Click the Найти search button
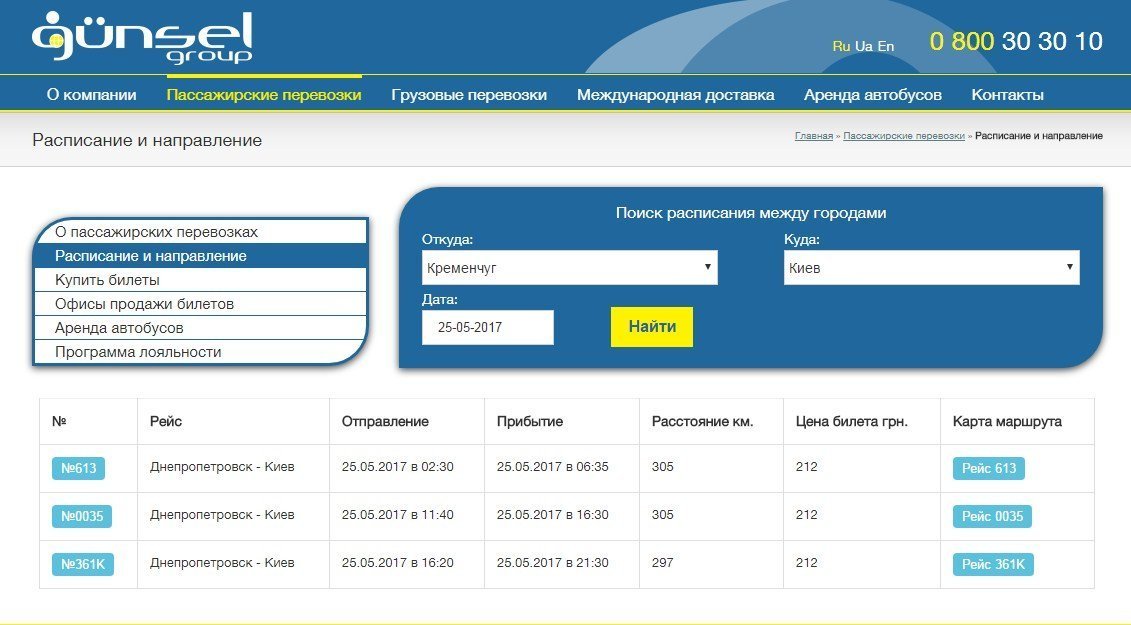Screen dimensions: 1131x625 [651, 326]
